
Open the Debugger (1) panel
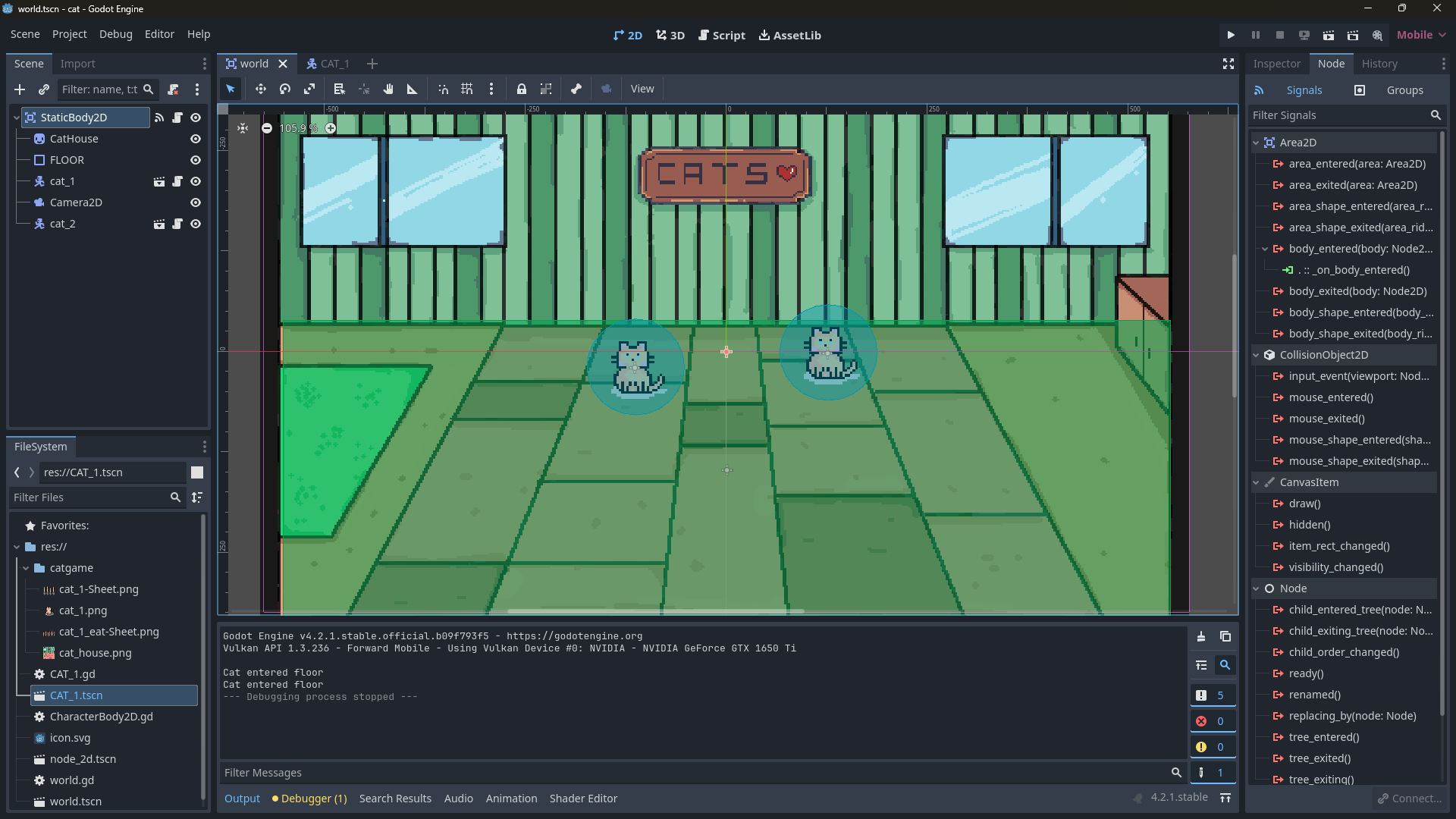click(309, 799)
